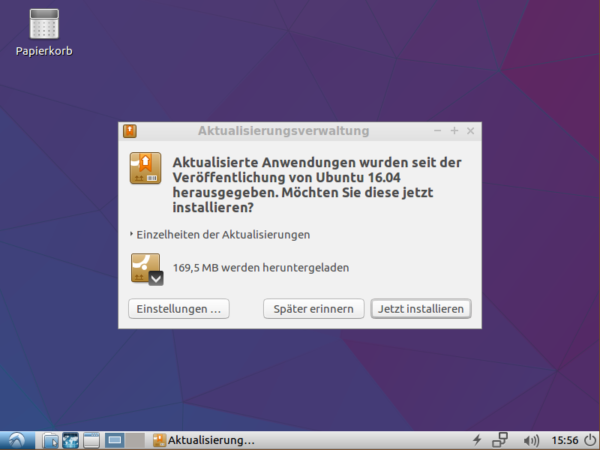Click the Aktualisierte Anwendungen heading text
Viewport: 600px width, 450px height.
point(317,185)
